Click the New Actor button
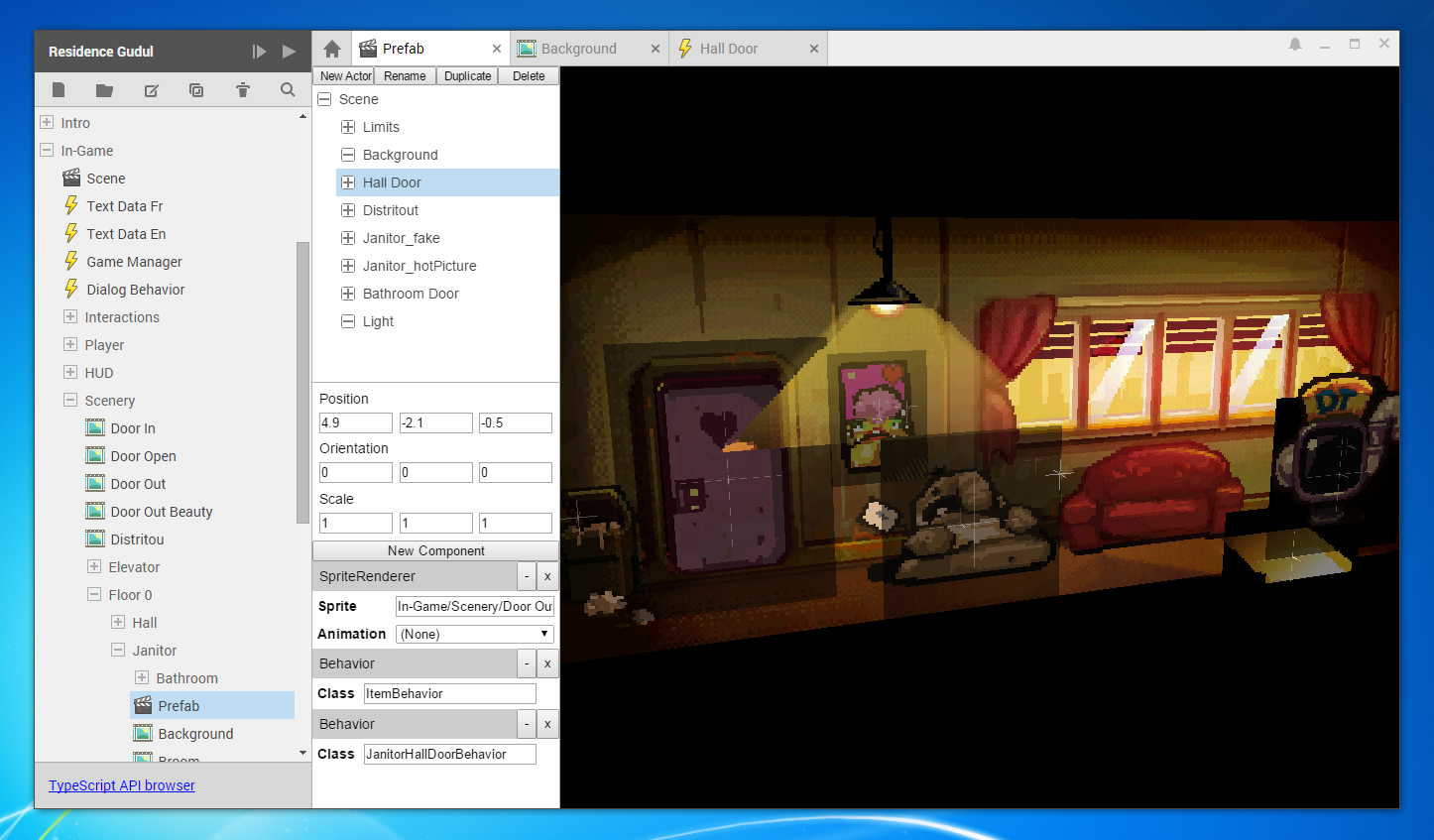 pyautogui.click(x=344, y=76)
